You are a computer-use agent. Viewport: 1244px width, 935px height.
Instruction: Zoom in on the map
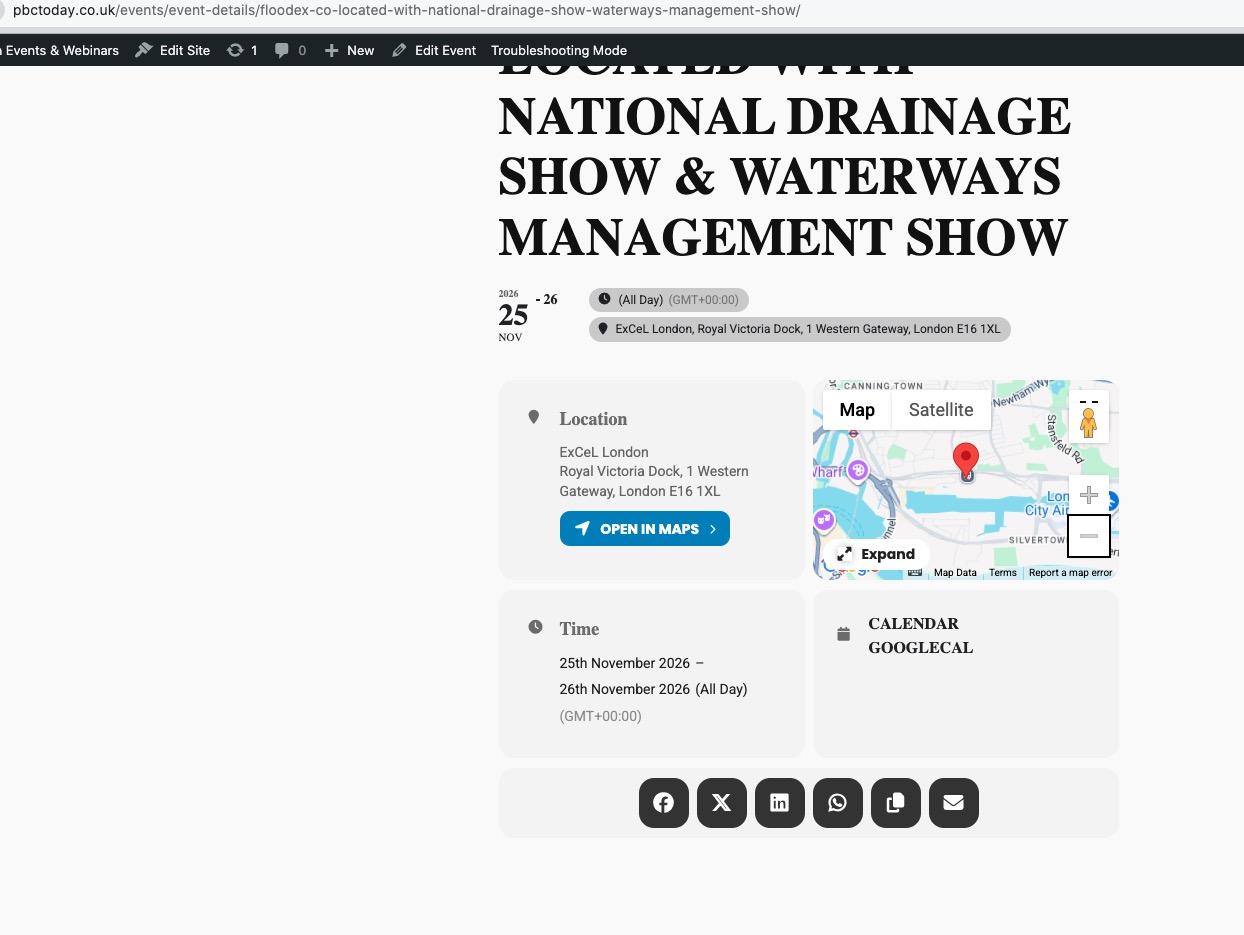pyautogui.click(x=1089, y=495)
